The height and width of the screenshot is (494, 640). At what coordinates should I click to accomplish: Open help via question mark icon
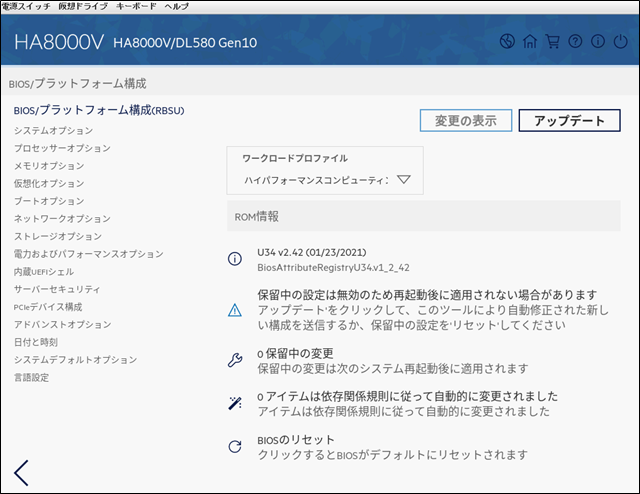(574, 43)
